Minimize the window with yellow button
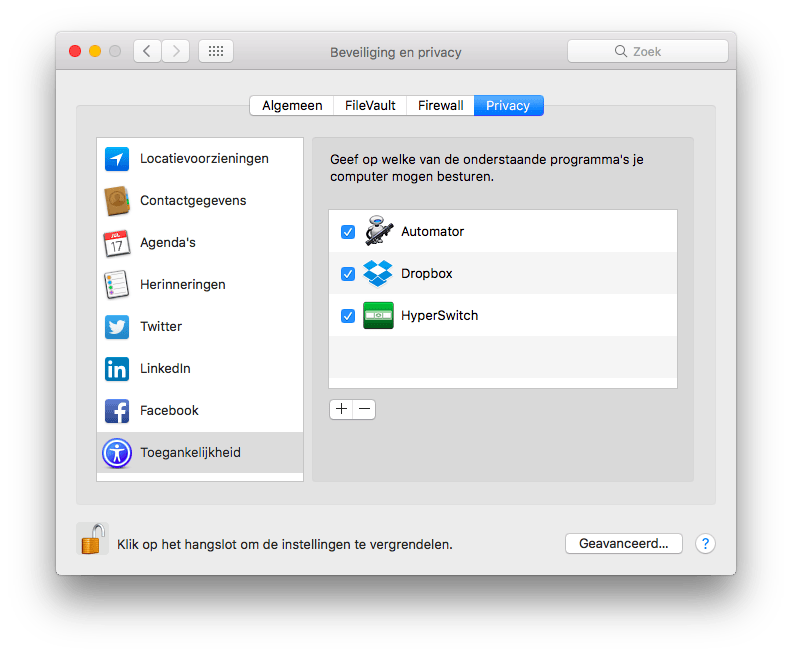Viewport: 792px width, 655px height. [95, 51]
